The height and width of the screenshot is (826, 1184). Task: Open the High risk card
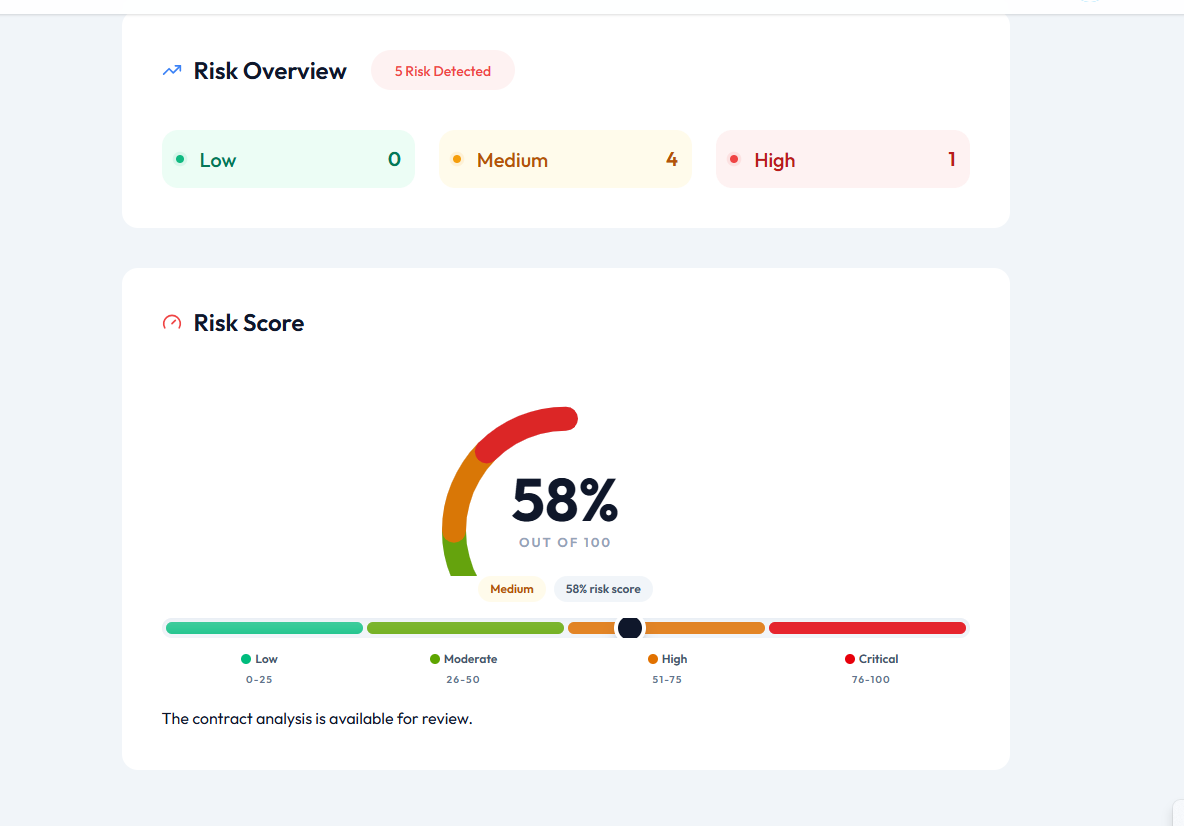click(843, 159)
